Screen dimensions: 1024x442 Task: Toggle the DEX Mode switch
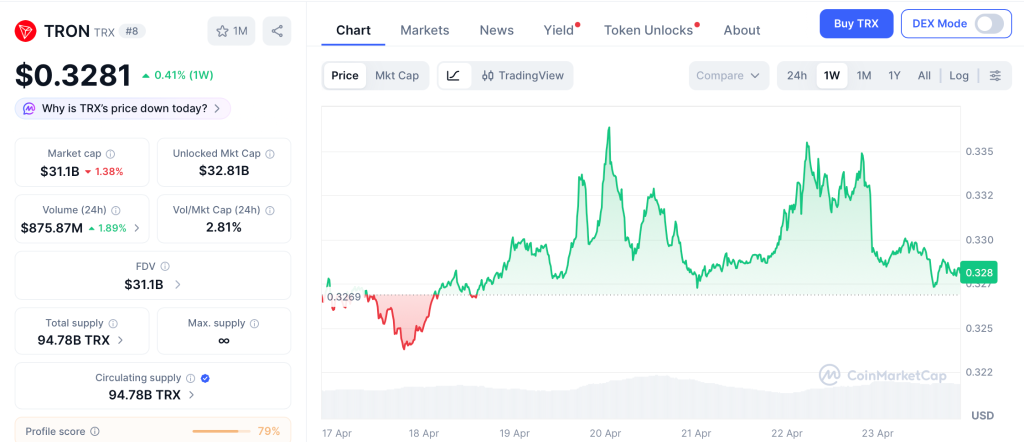pos(988,23)
